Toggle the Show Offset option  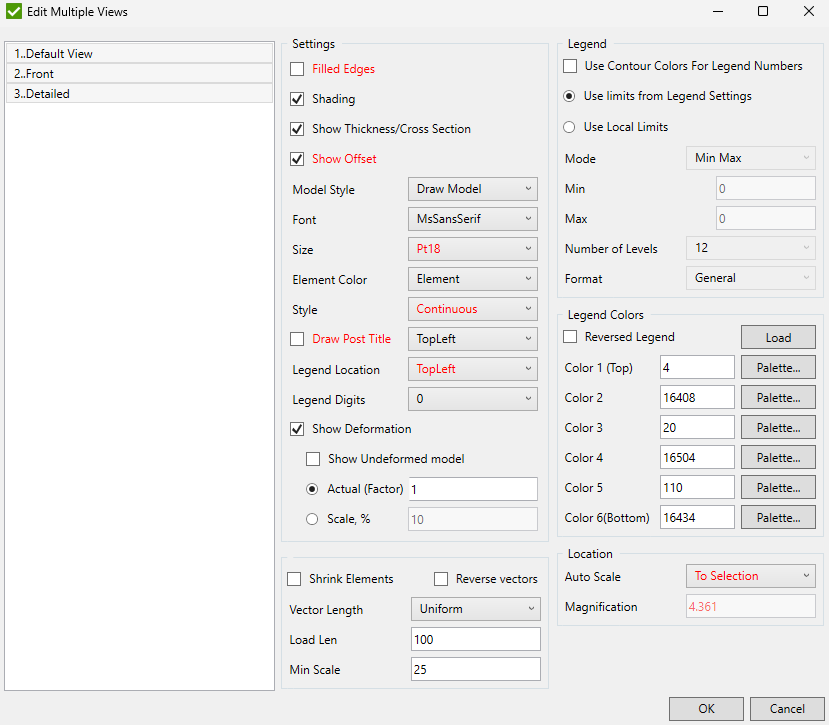click(296, 158)
